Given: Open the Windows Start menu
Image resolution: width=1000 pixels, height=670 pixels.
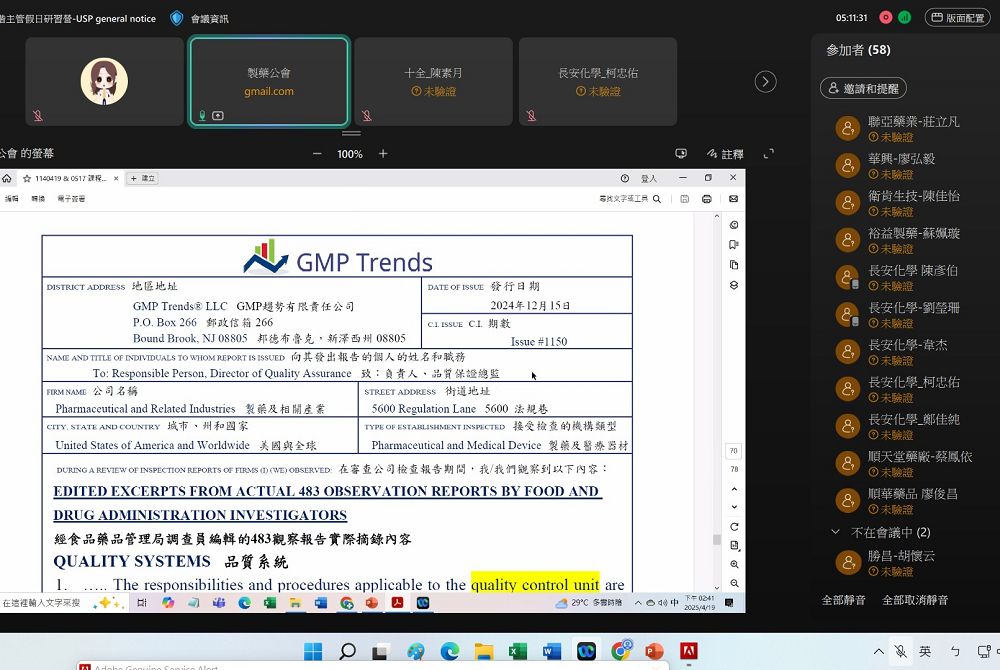Looking at the screenshot, I should [x=313, y=652].
